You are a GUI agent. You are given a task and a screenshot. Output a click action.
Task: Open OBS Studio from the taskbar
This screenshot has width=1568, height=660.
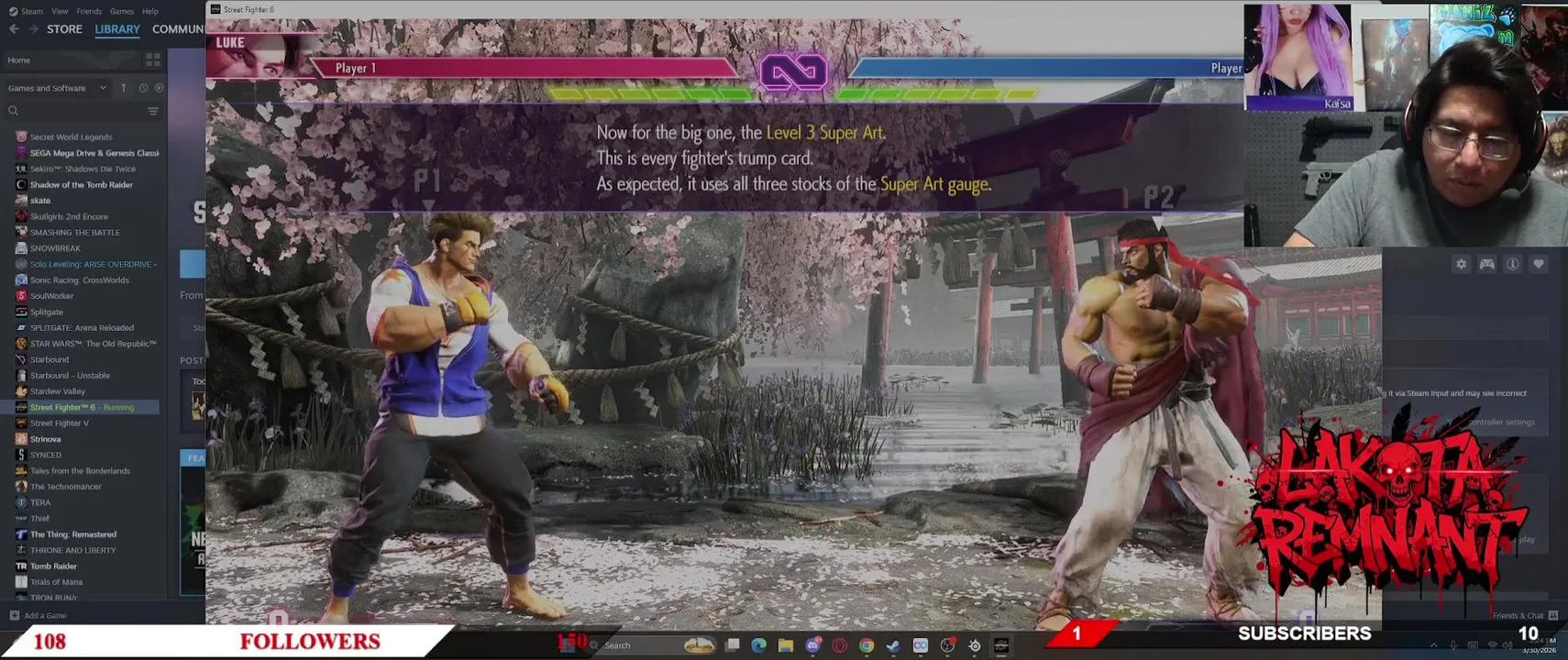click(x=947, y=645)
